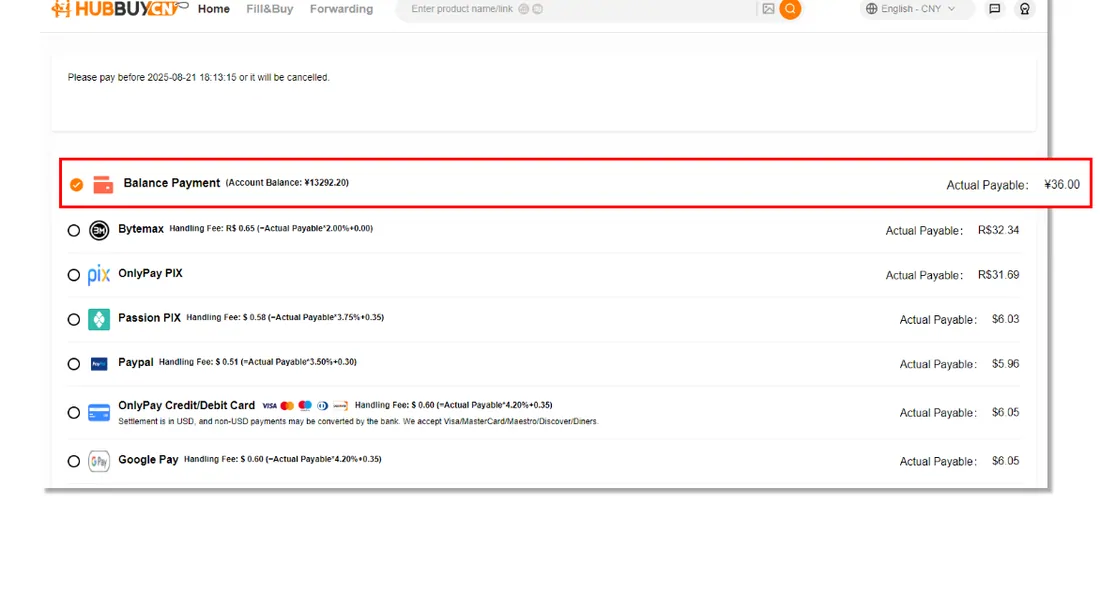Screen dimensions: 1100x595
Task: Click the pay-before deadline notice text
Action: [x=199, y=77]
